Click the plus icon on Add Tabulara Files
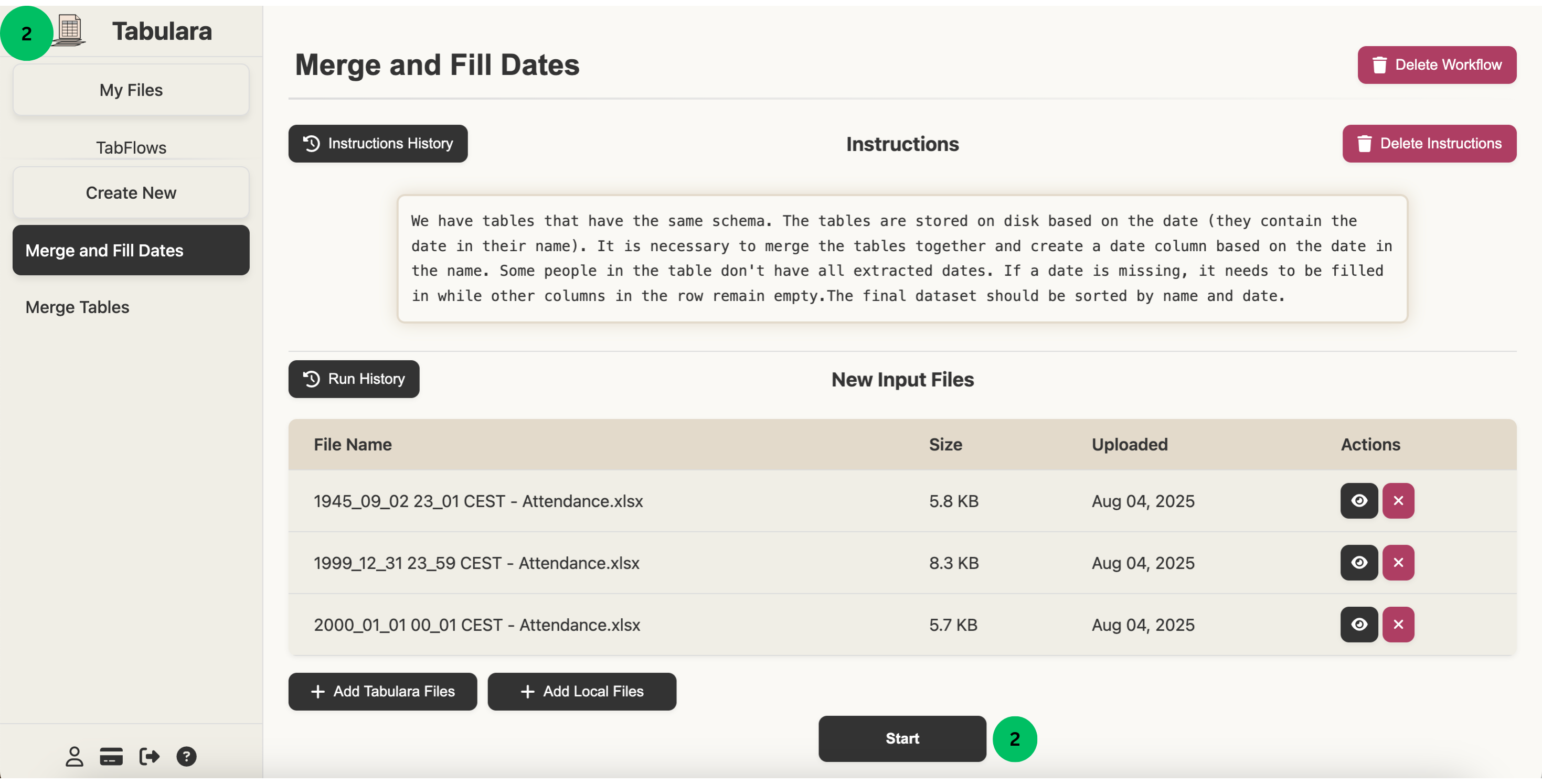The image size is (1542, 784). coord(317,691)
